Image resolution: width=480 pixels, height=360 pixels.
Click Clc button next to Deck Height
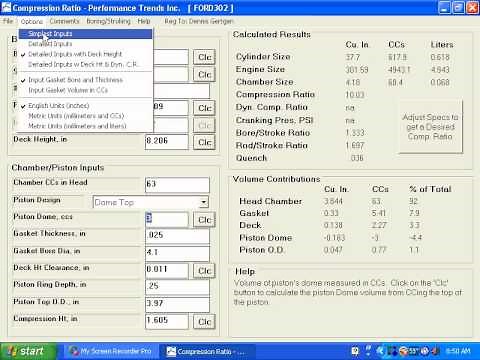click(204, 142)
